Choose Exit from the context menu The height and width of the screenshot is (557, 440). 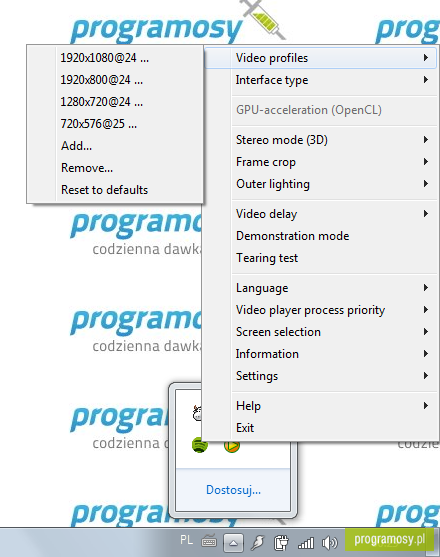pyautogui.click(x=321, y=428)
